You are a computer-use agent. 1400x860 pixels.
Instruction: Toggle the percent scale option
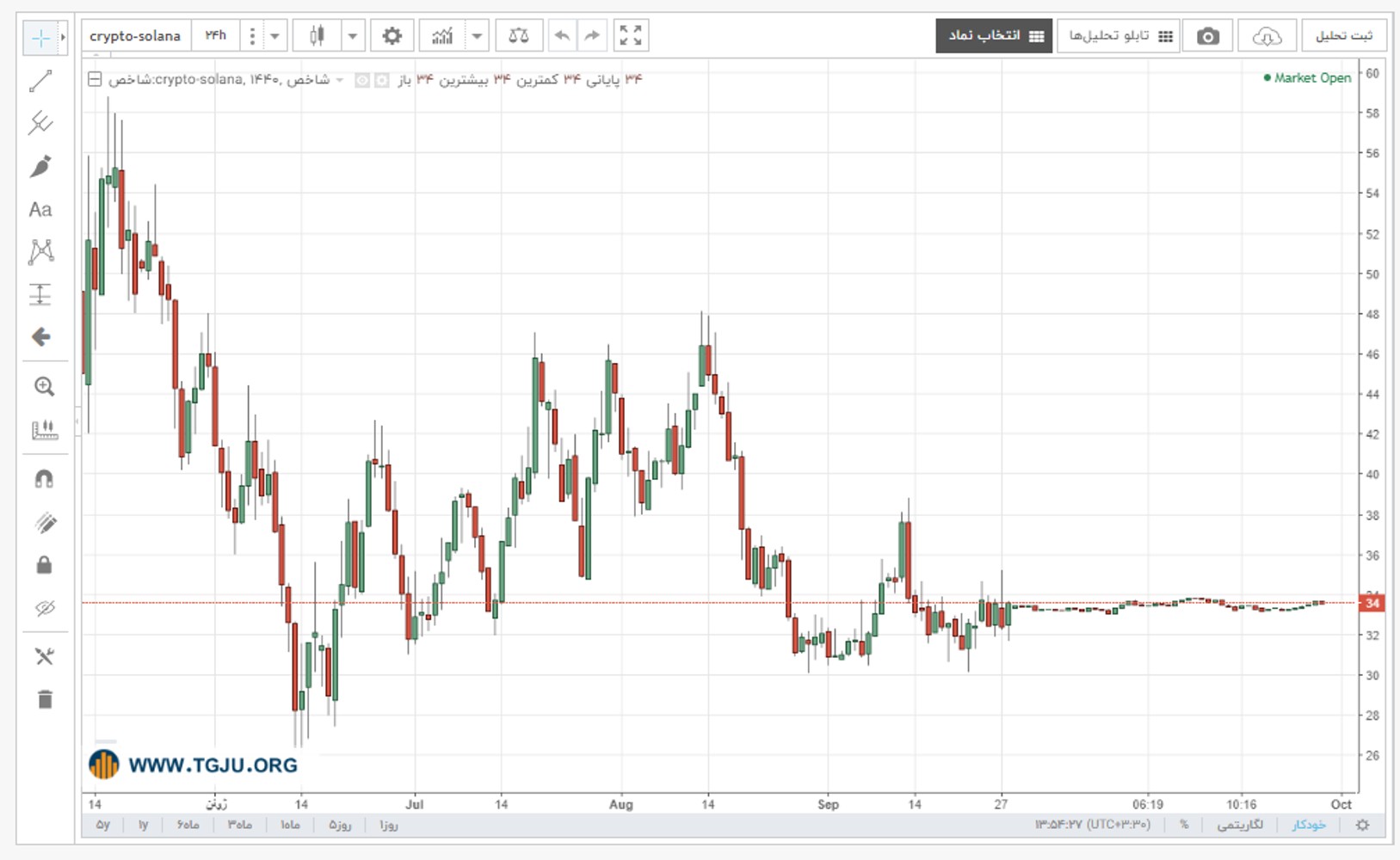[1184, 825]
